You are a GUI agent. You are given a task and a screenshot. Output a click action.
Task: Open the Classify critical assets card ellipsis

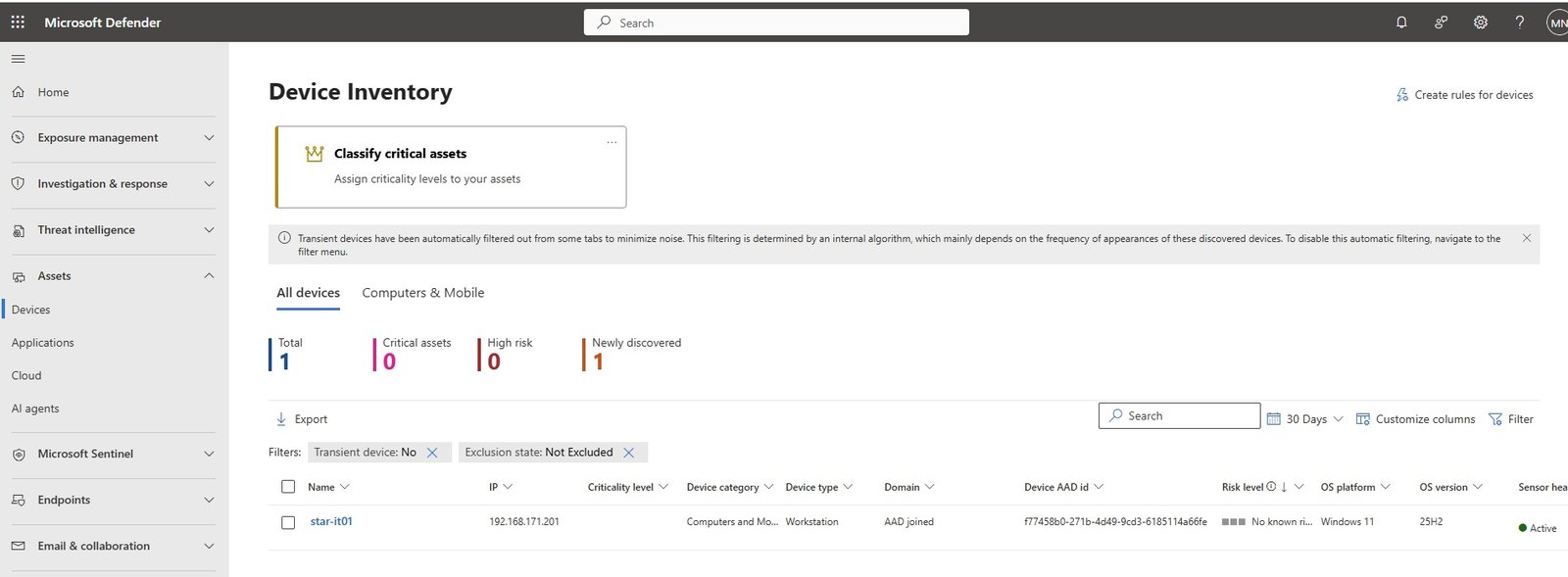612,142
